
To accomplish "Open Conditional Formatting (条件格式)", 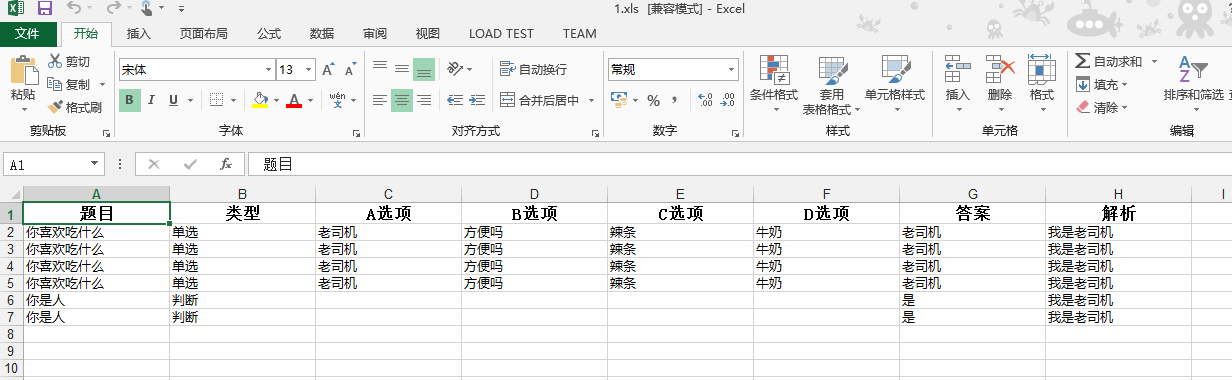I will (774, 84).
